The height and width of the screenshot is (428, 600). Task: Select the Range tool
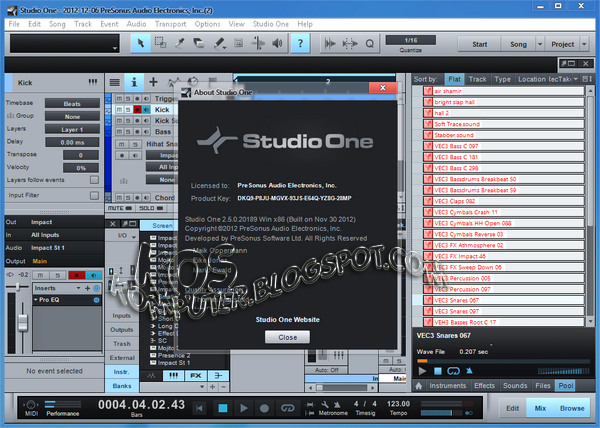[x=160, y=43]
